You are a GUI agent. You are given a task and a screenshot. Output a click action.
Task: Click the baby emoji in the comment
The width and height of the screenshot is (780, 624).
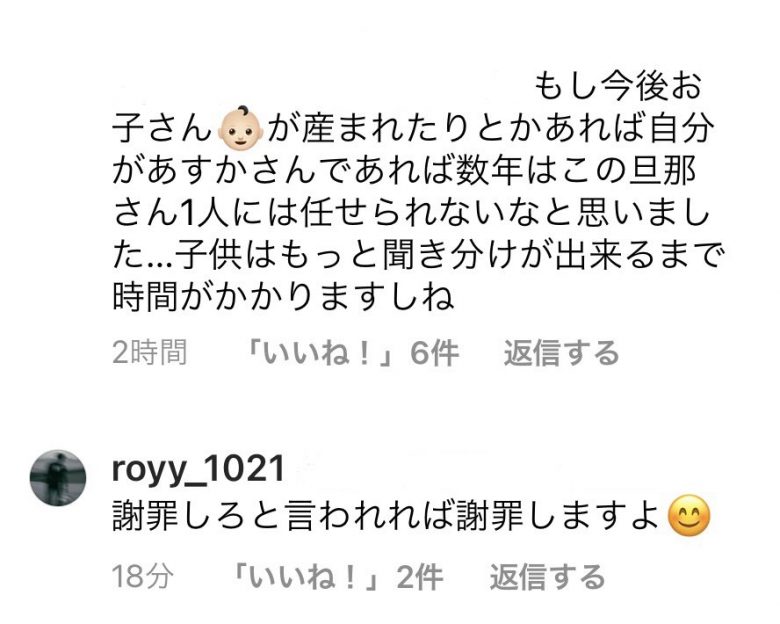pyautogui.click(x=241, y=129)
